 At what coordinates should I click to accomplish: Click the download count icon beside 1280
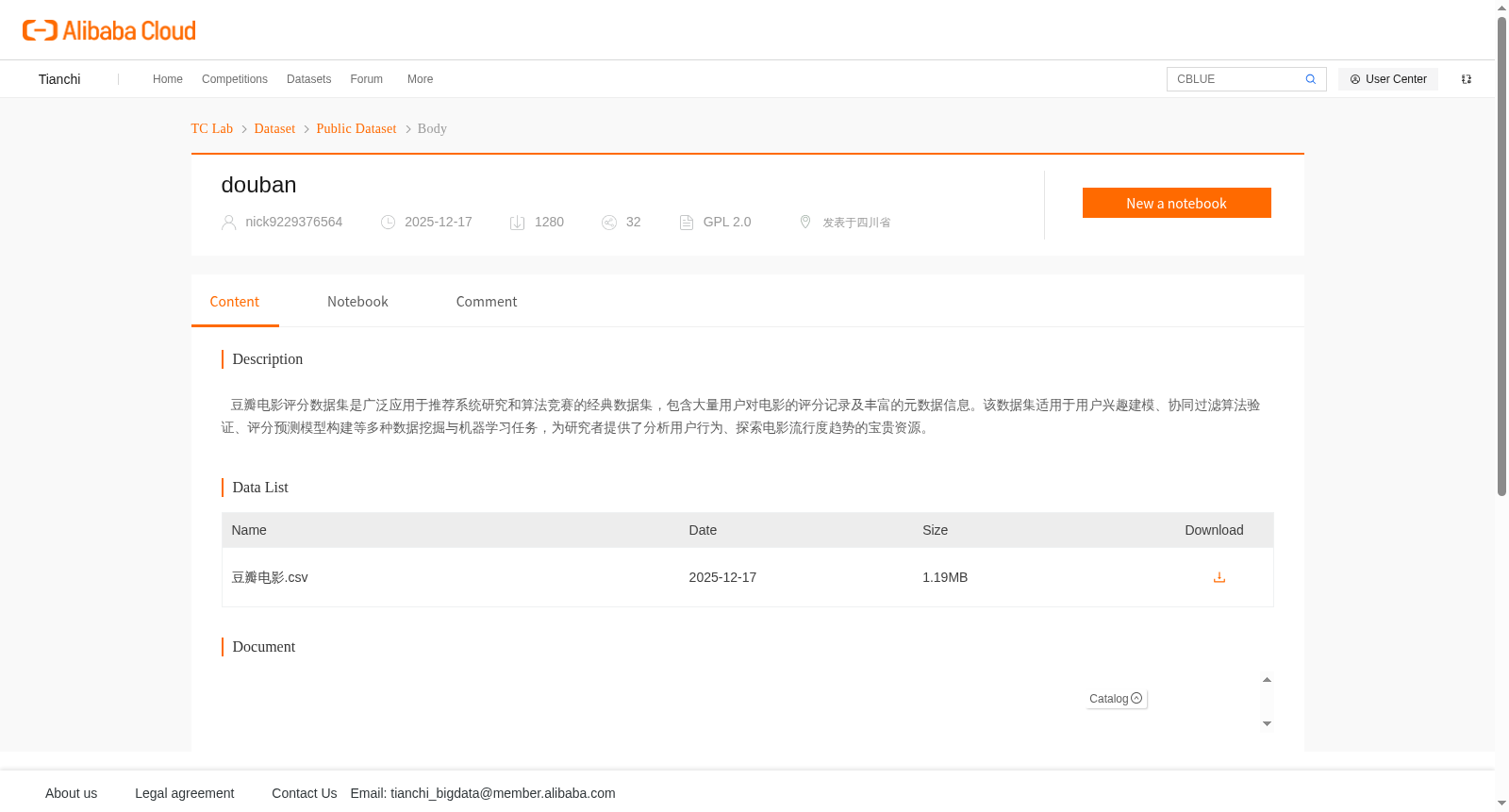(x=517, y=223)
